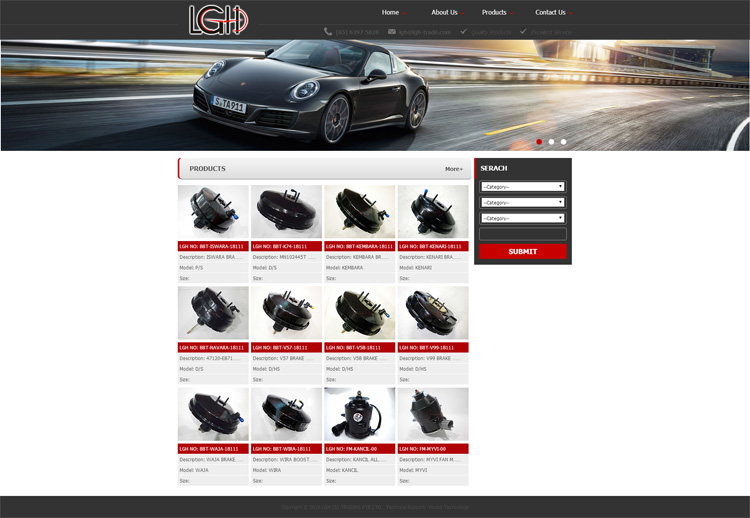This screenshot has height=518, width=750.
Task: Click the Quality Products checkmark icon
Action: click(x=463, y=32)
